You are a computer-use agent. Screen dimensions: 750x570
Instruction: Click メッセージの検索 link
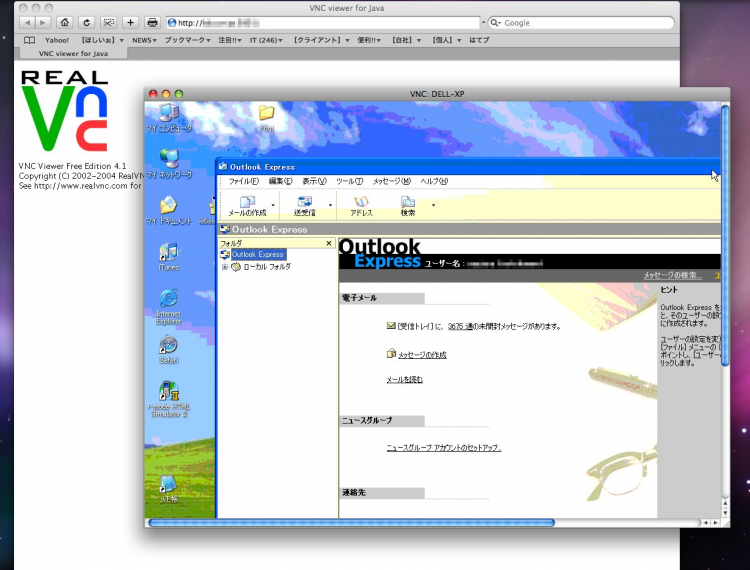673,275
